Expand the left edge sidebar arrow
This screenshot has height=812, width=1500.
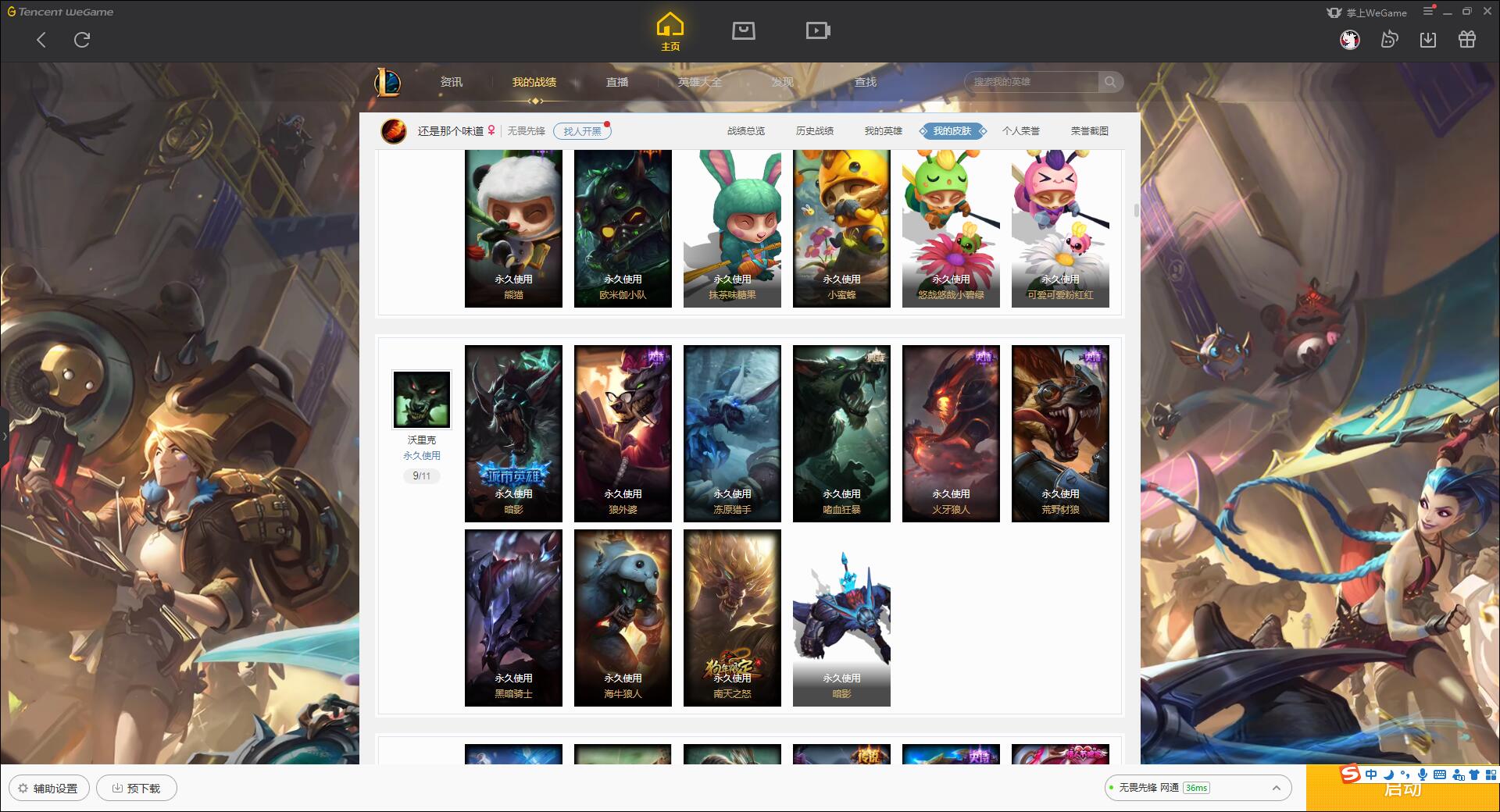4,436
